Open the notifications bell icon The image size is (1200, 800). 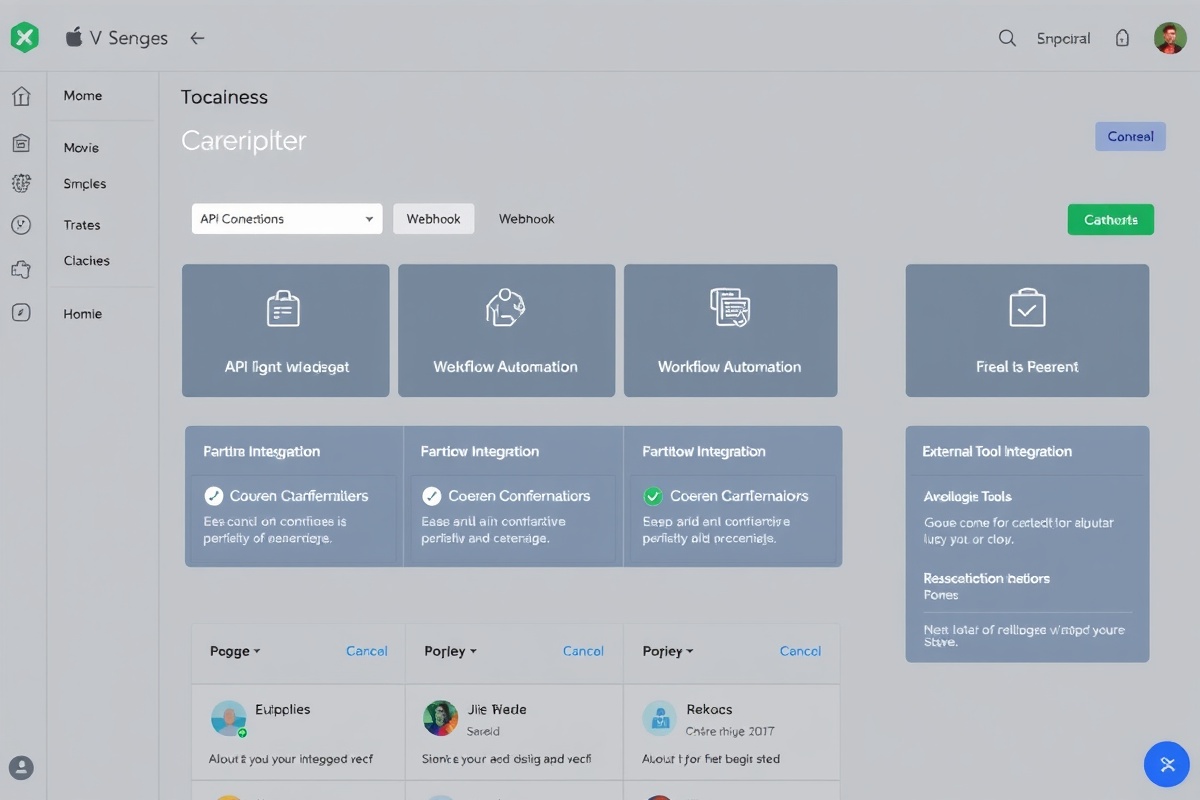1122,37
